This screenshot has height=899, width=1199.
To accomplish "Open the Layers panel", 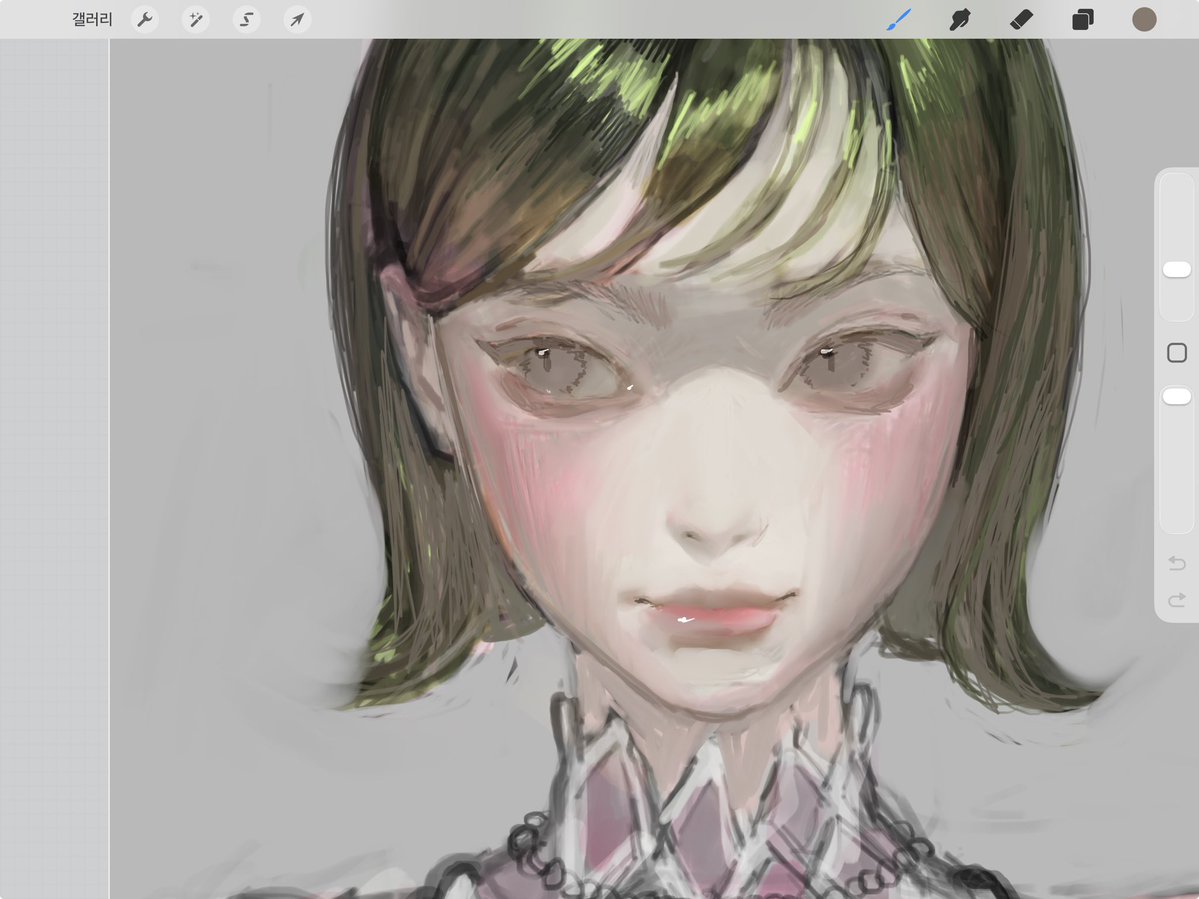I will pos(1083,19).
